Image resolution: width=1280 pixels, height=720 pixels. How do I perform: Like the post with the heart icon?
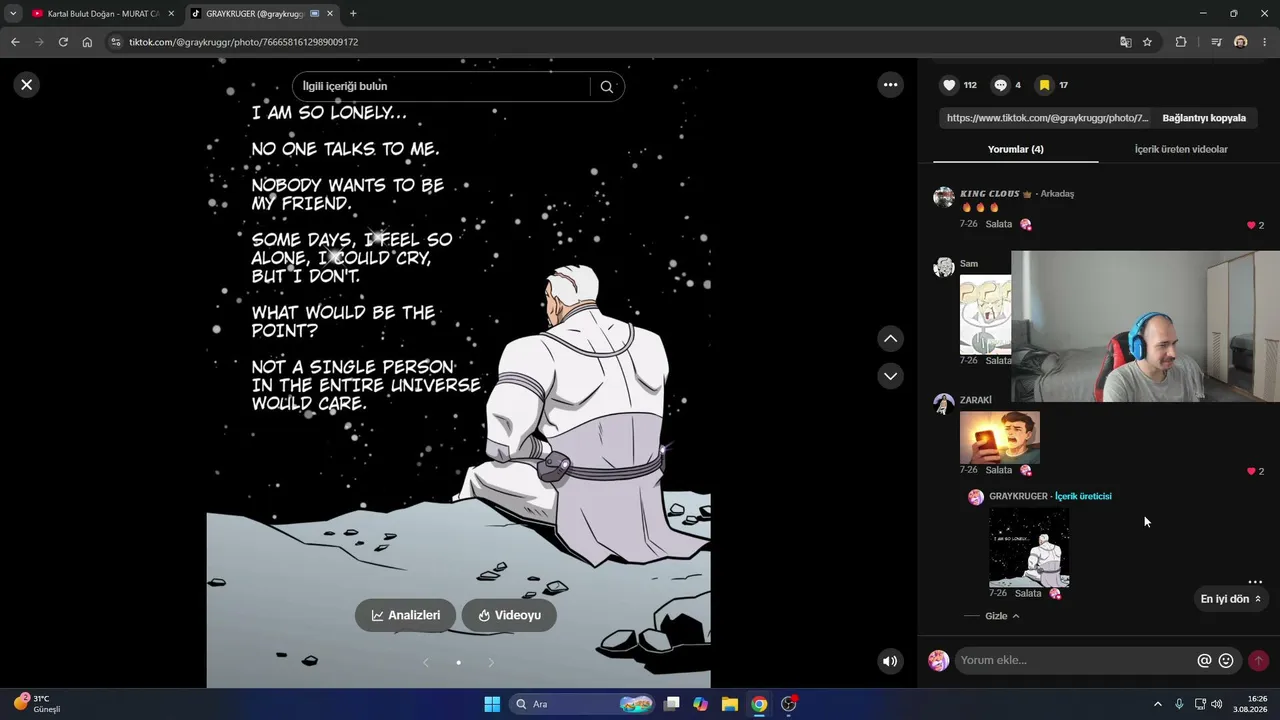pyautogui.click(x=949, y=85)
